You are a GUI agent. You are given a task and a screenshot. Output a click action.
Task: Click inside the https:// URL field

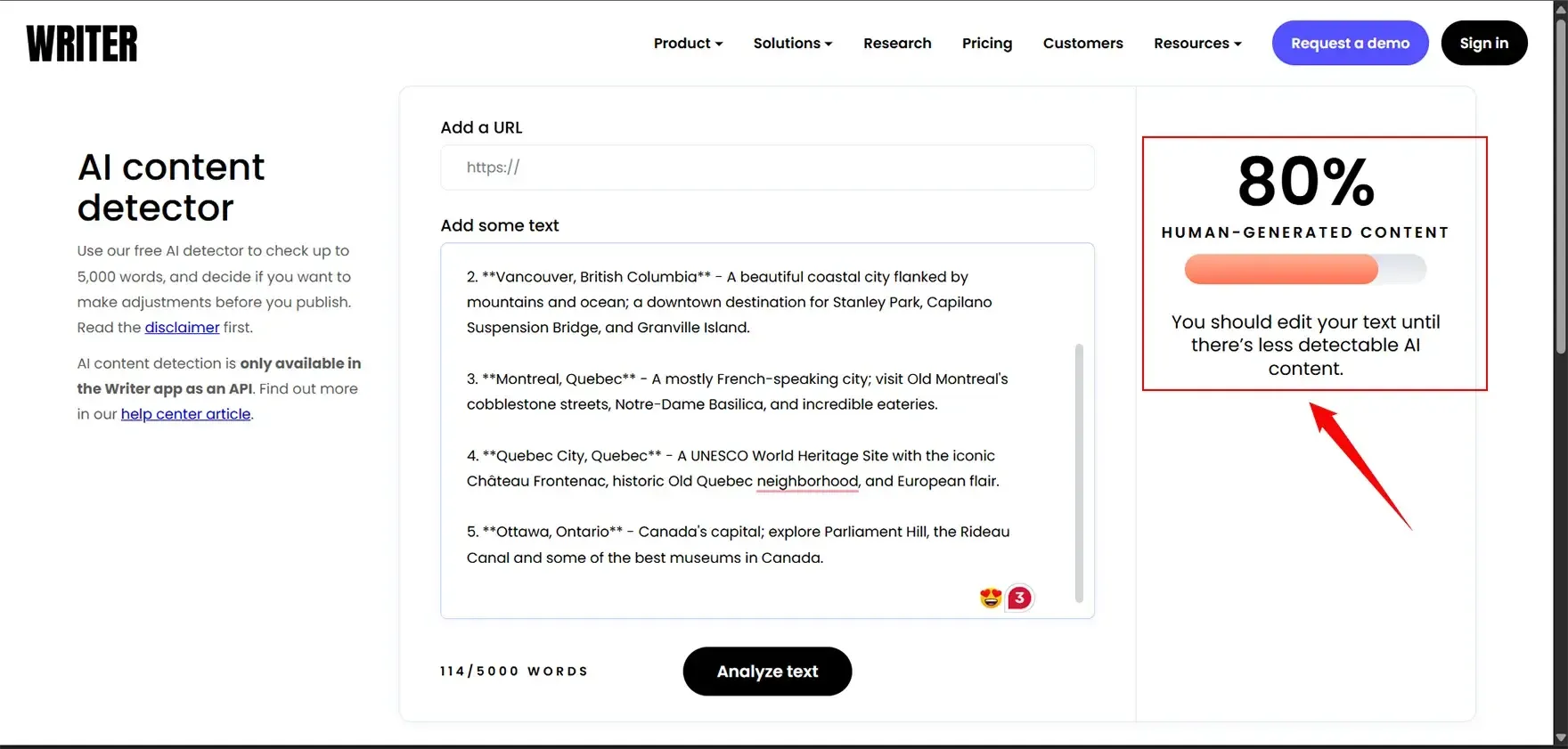(x=766, y=167)
